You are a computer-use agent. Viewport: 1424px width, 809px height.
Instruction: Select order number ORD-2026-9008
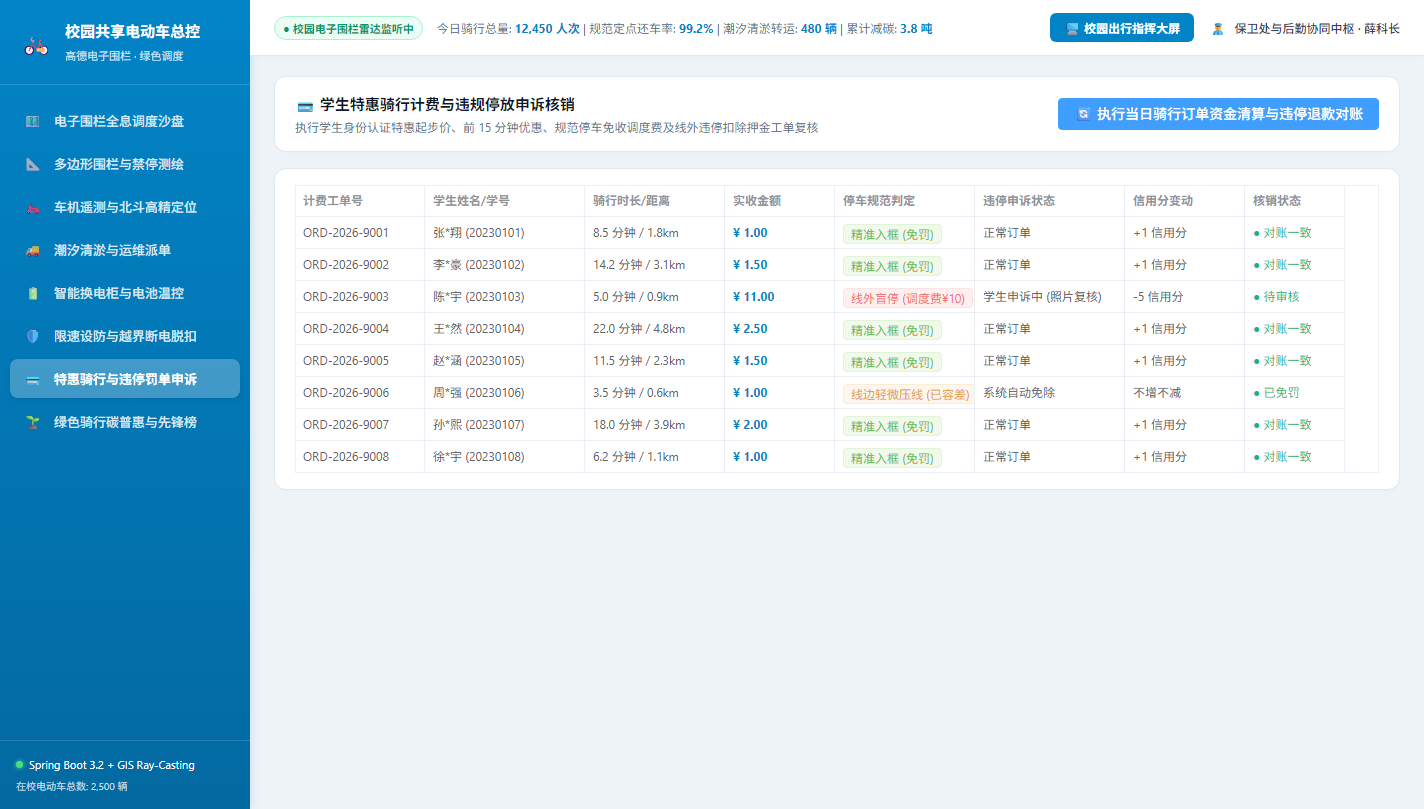tap(346, 457)
